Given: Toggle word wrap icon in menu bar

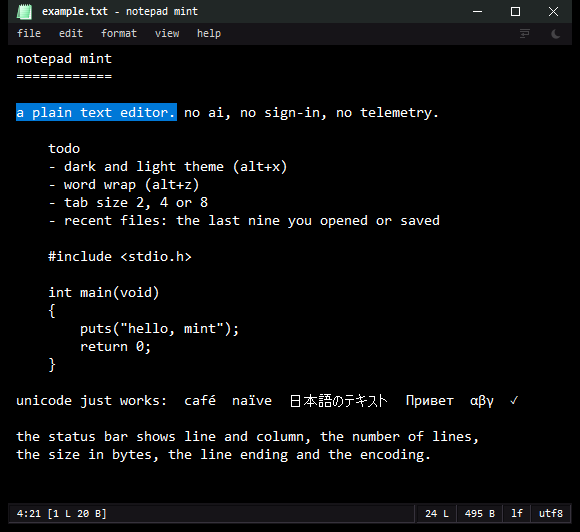Looking at the screenshot, I should coord(525,34).
